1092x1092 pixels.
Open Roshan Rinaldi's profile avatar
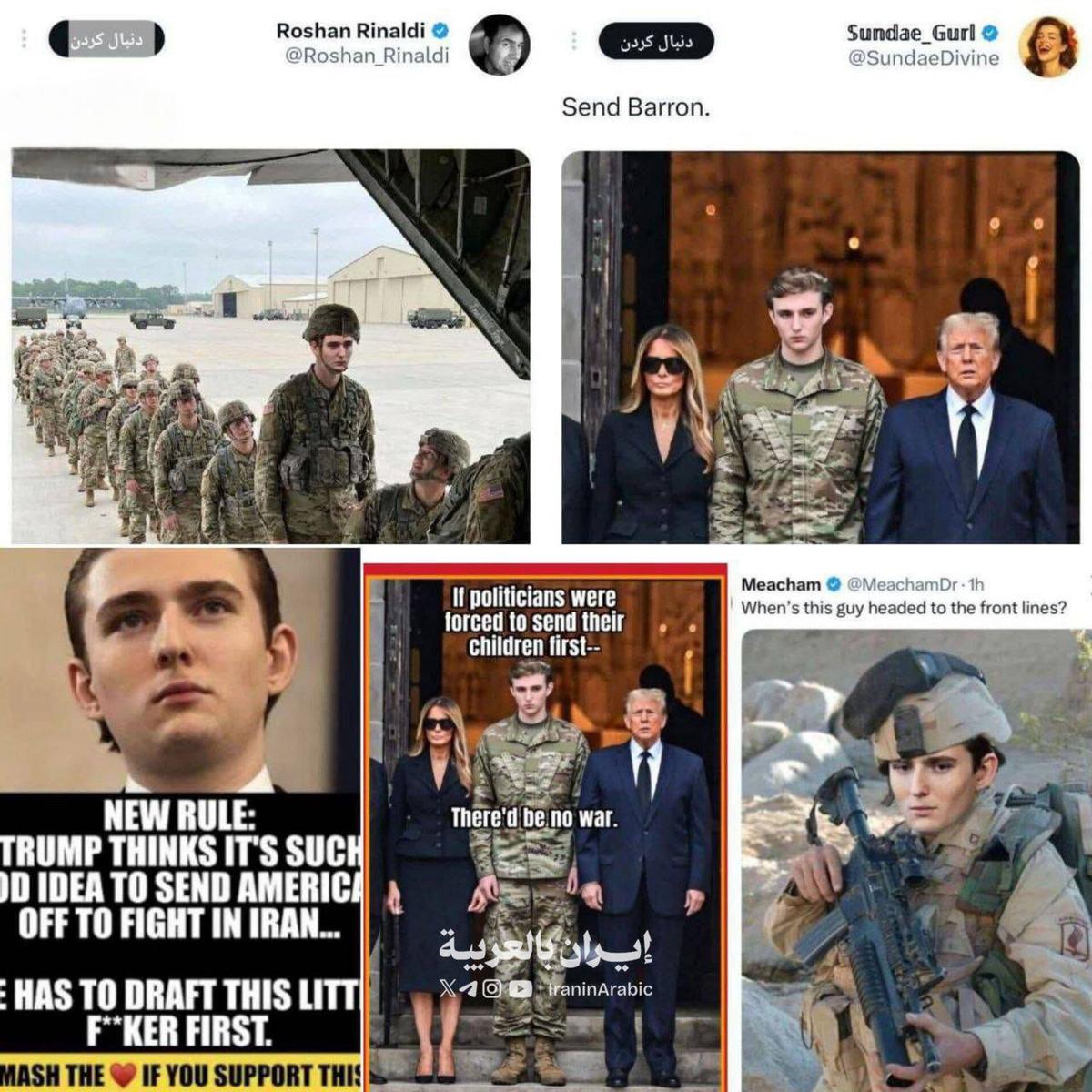(x=500, y=44)
